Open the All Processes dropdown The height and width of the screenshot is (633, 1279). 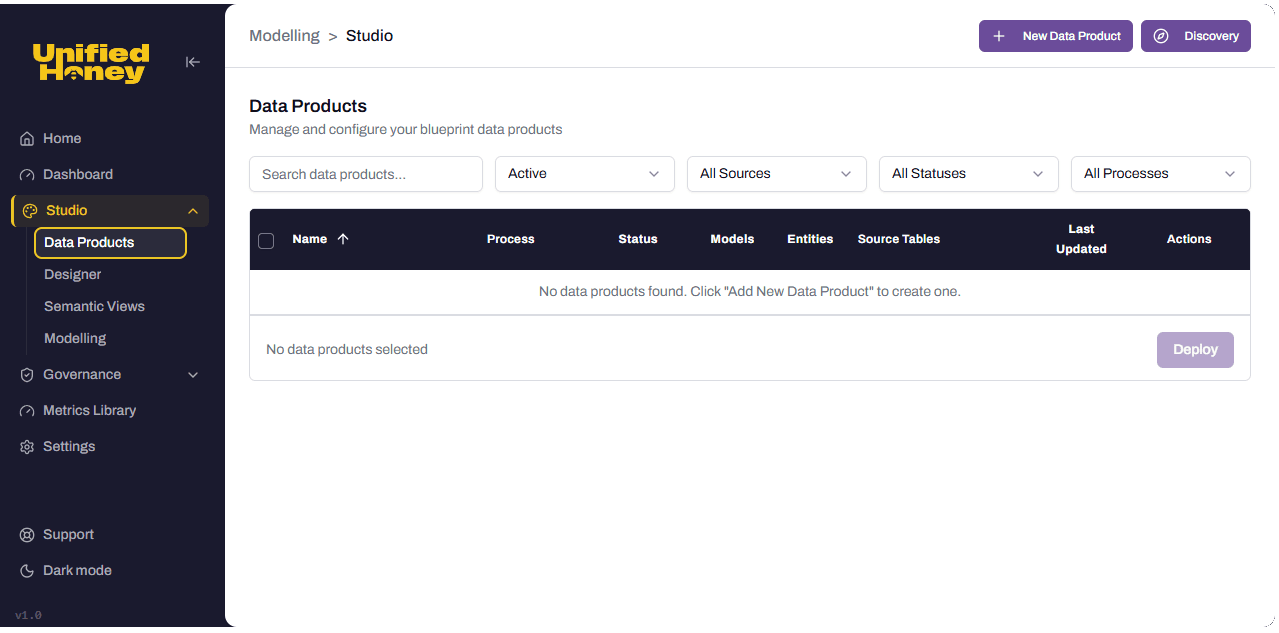[1161, 174]
